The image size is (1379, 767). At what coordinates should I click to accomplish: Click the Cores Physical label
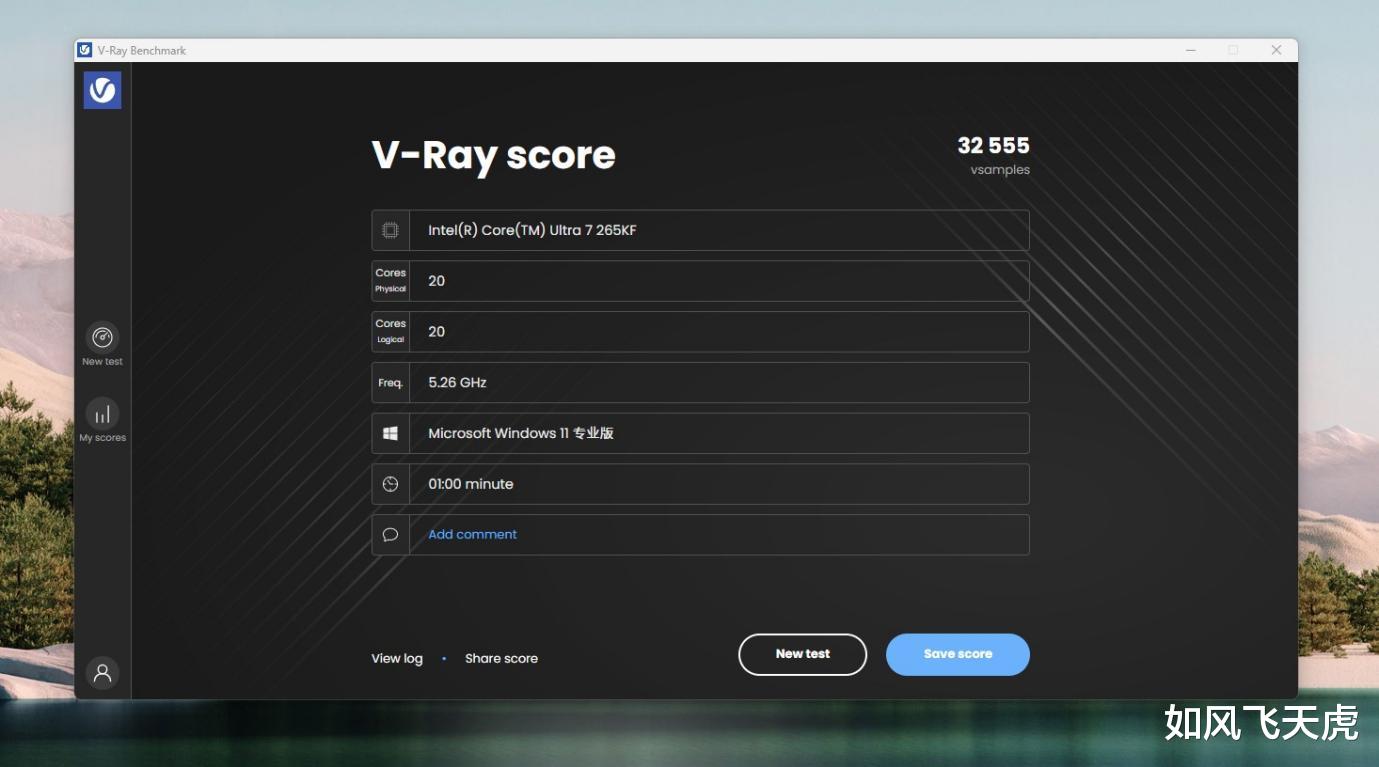pos(390,281)
